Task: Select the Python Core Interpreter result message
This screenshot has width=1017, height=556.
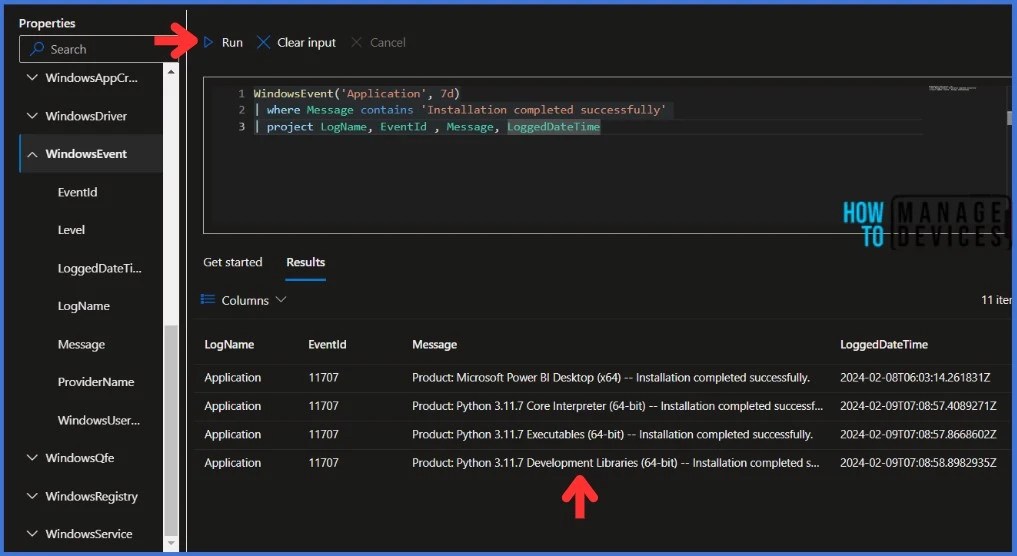Action: tap(617, 406)
